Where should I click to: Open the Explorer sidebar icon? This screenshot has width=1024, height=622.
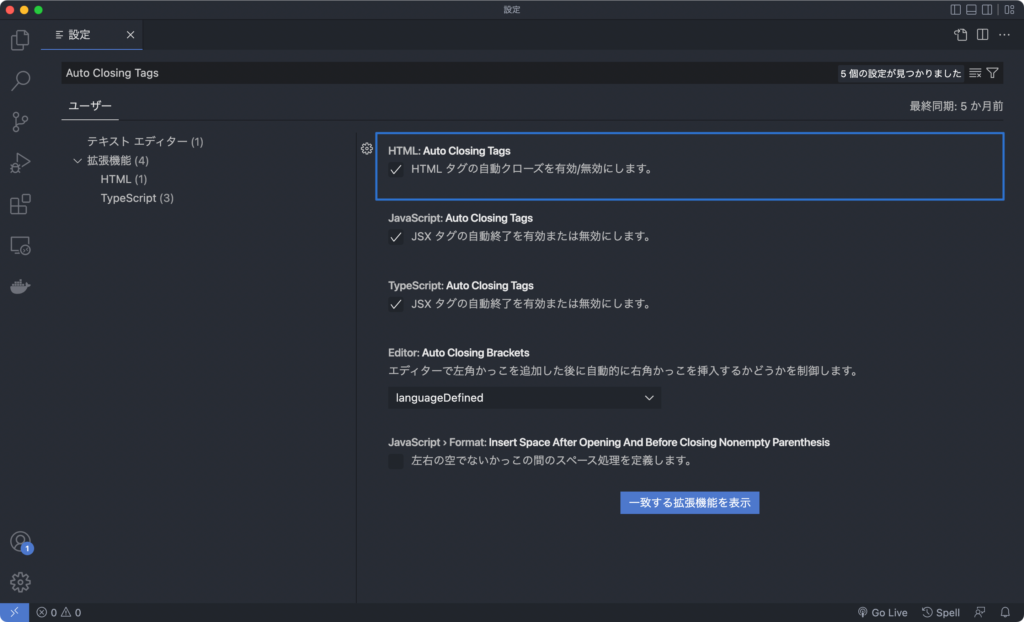tap(20, 40)
